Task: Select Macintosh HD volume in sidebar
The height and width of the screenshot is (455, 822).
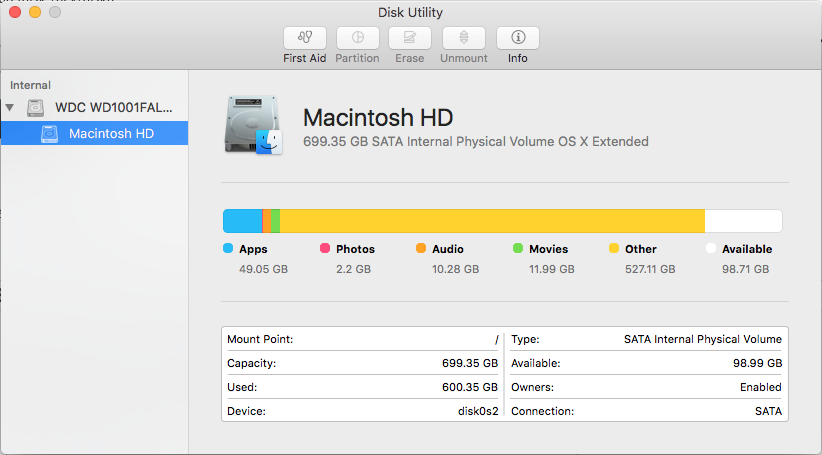Action: pyautogui.click(x=111, y=133)
